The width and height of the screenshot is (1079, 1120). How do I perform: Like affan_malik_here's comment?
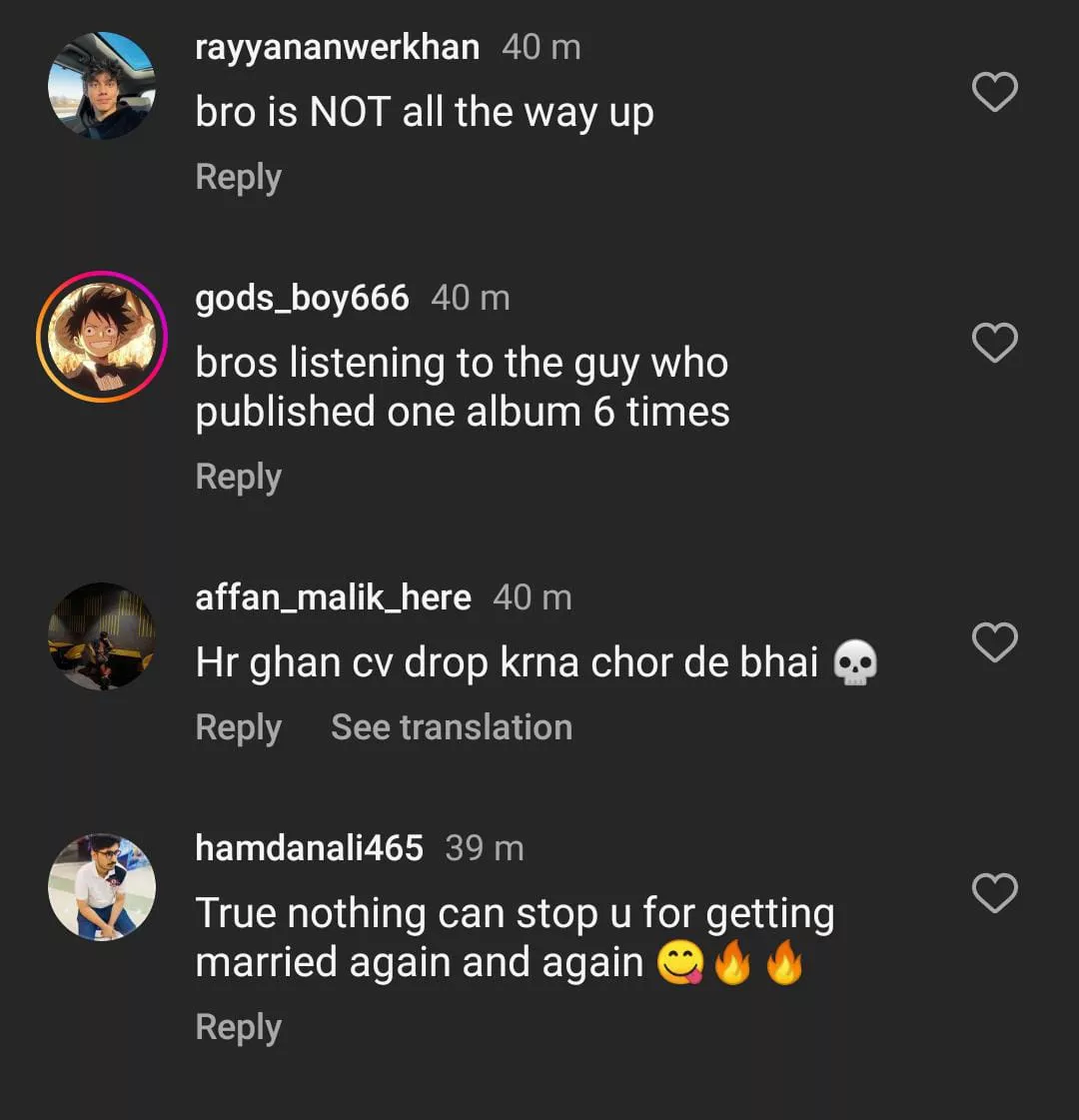point(994,642)
